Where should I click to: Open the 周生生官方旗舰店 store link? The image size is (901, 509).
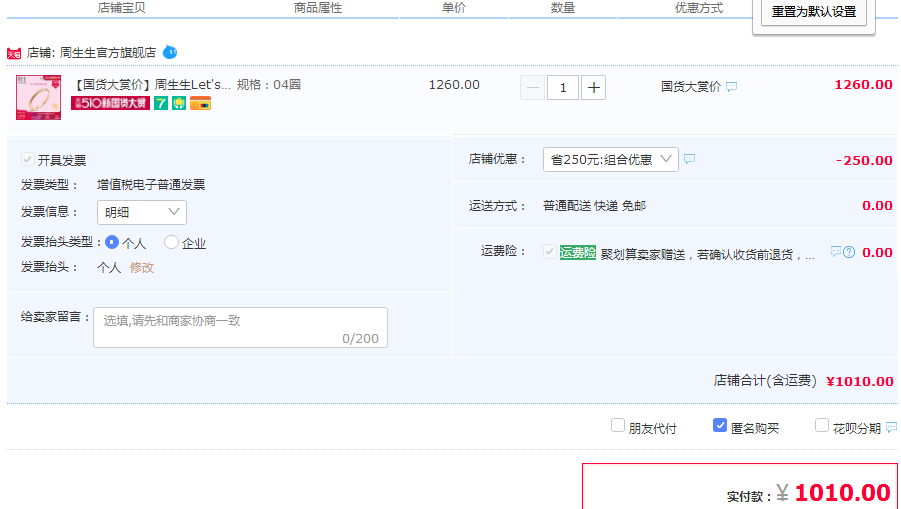pyautogui.click(x=108, y=53)
